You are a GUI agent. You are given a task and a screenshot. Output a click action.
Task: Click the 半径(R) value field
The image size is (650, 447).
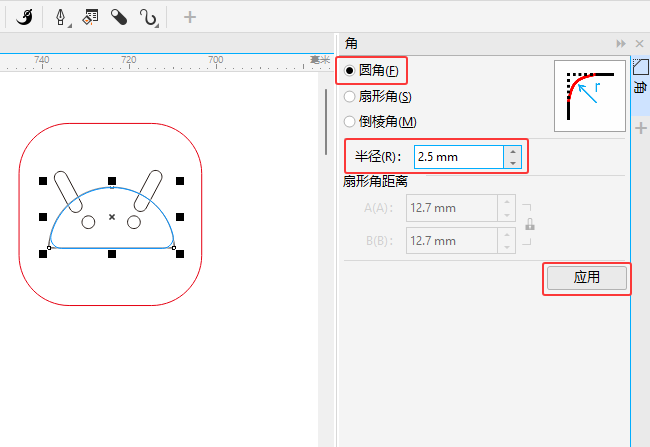click(458, 157)
